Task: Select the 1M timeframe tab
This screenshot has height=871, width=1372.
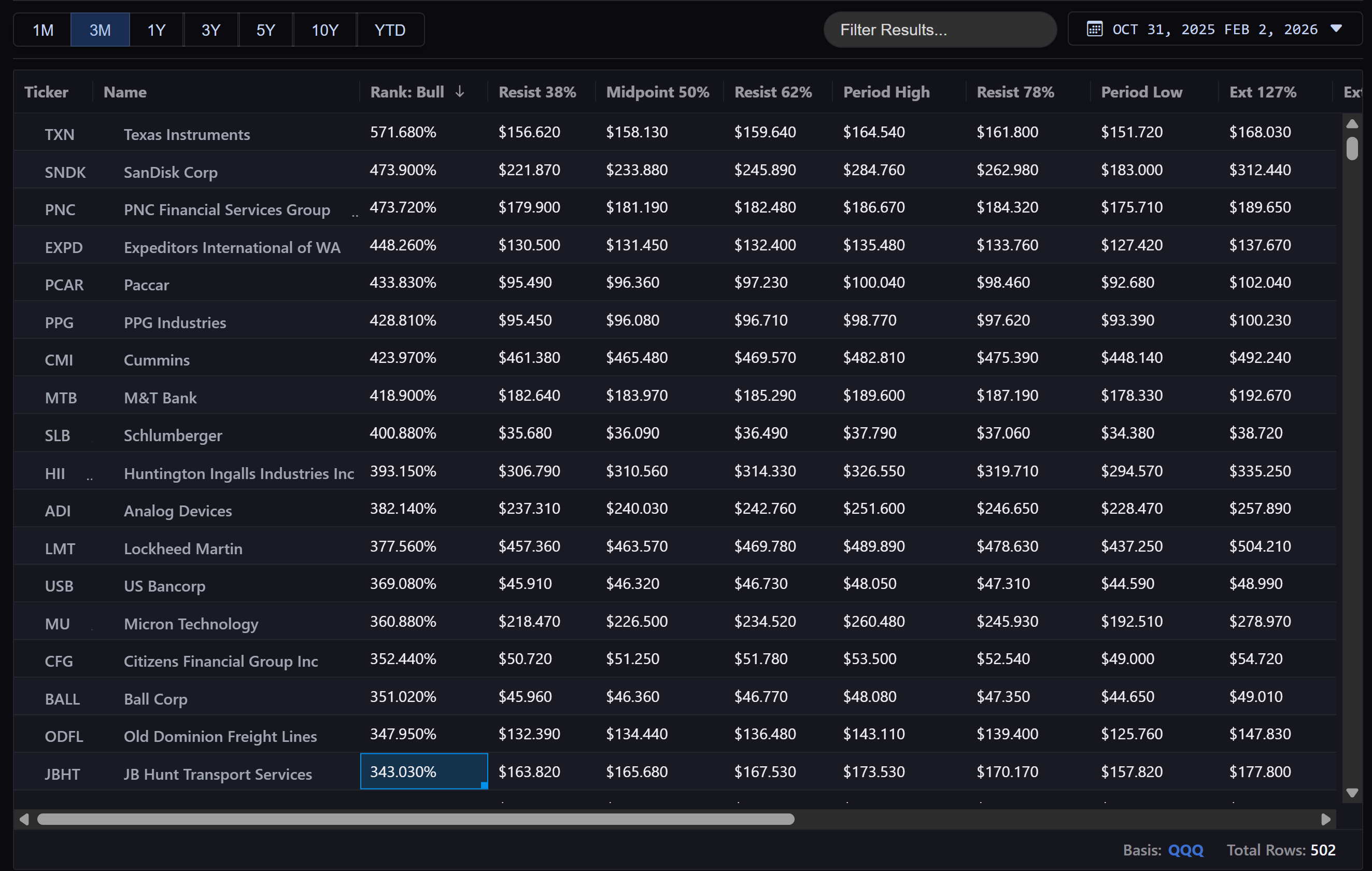Action: tap(43, 30)
